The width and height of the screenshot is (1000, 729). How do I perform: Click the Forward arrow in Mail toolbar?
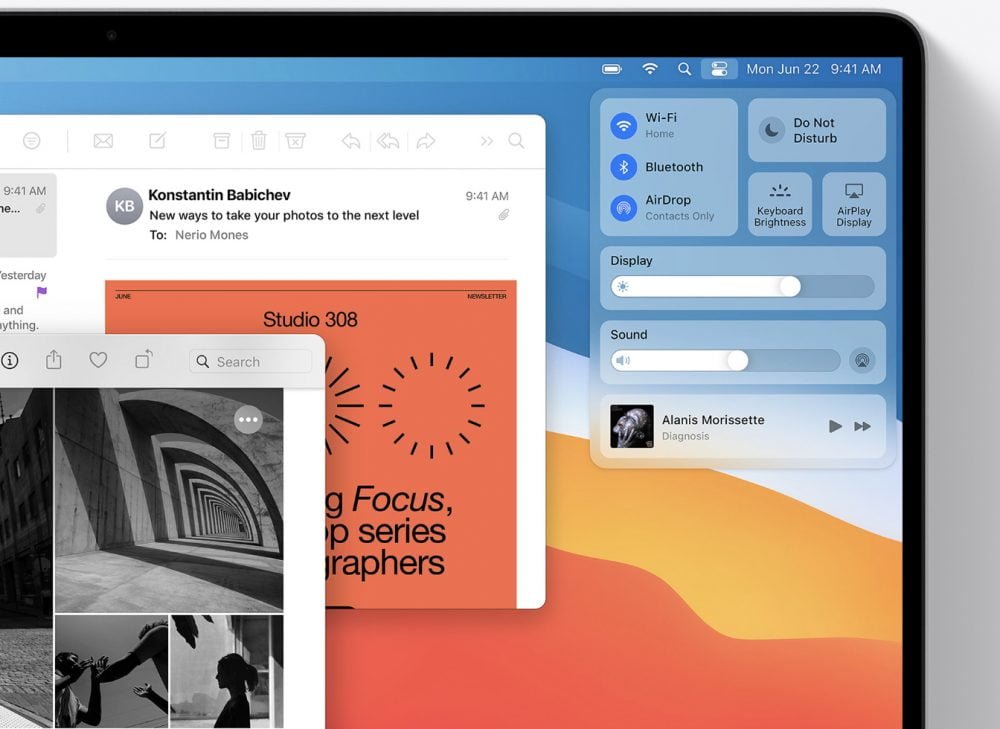[426, 141]
